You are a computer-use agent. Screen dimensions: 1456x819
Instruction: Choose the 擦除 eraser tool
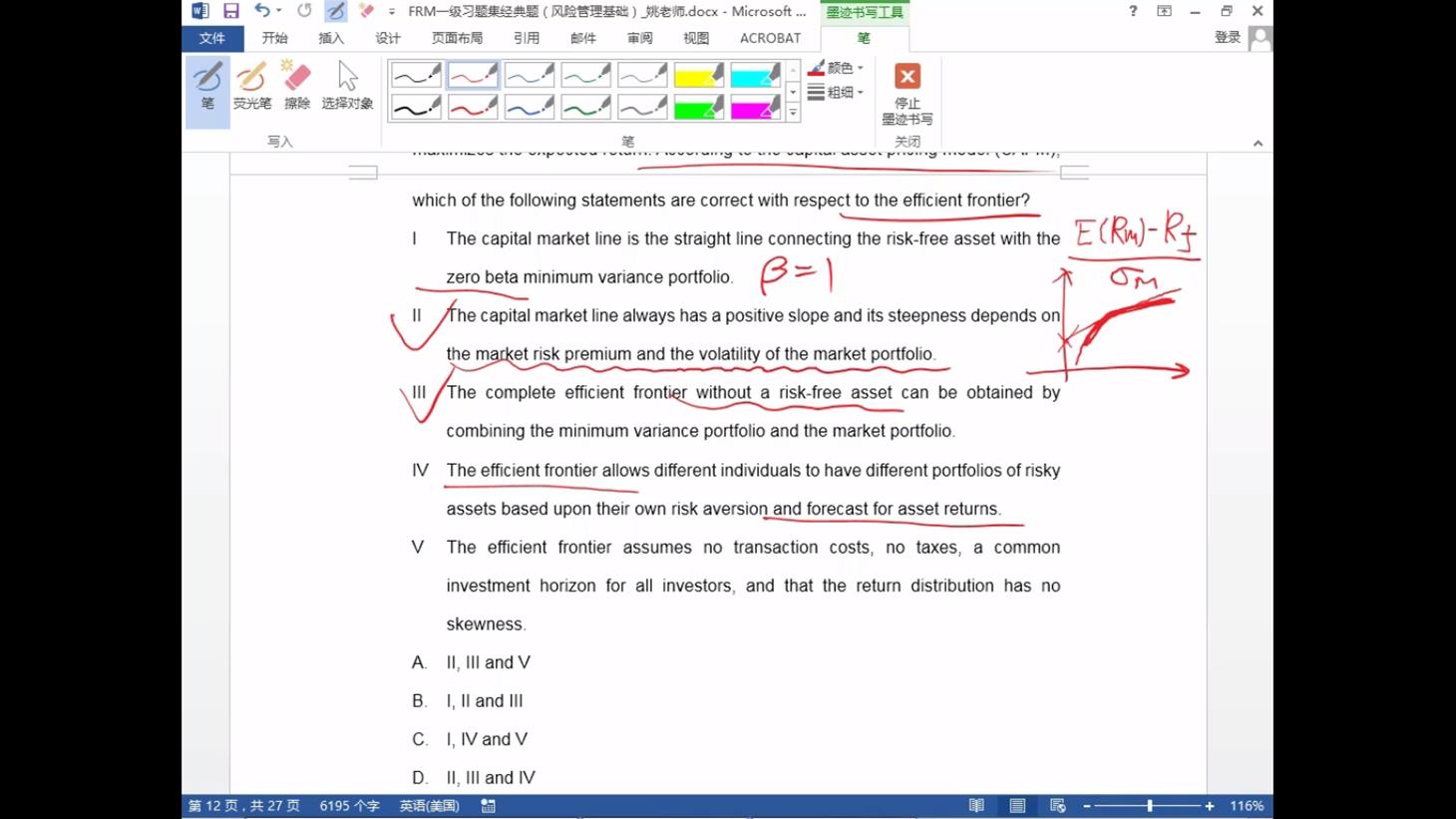tap(297, 86)
